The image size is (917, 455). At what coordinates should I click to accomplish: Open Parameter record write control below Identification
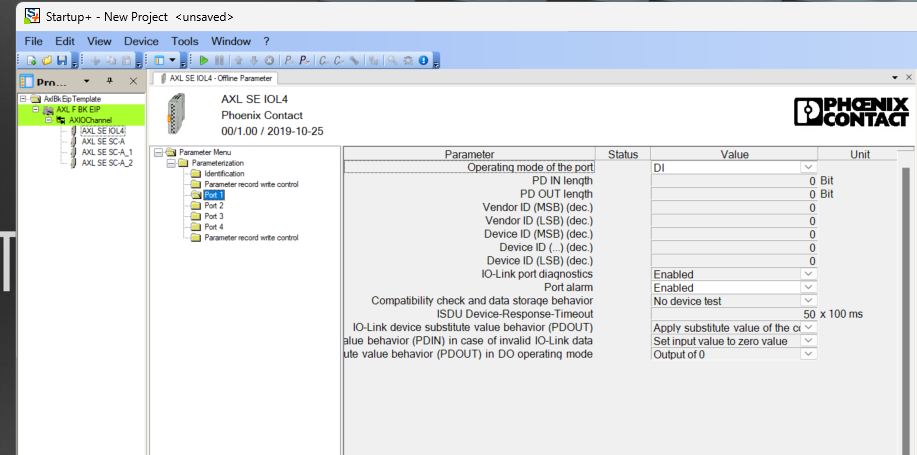point(251,184)
